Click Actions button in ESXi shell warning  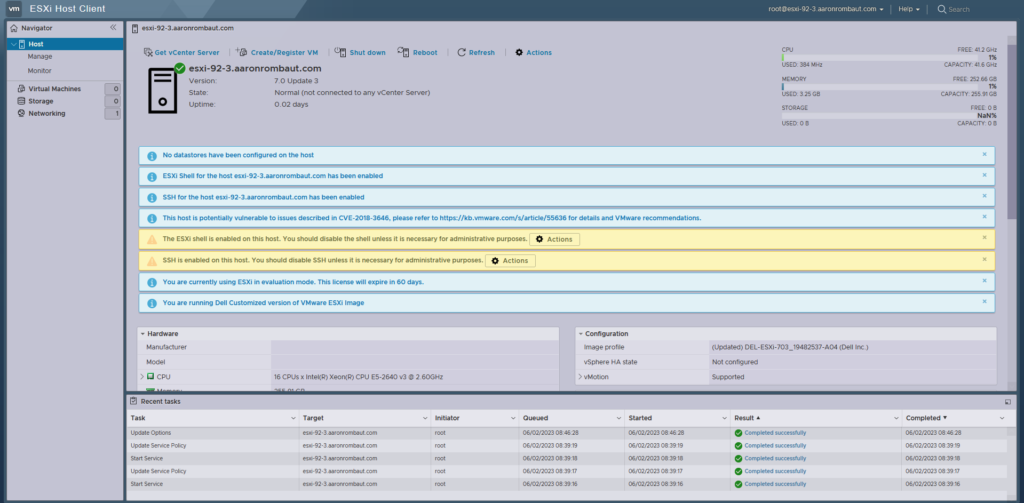click(554, 240)
